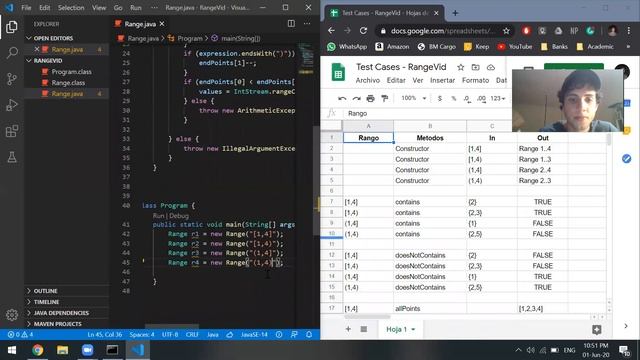Click the Java language mode in status bar
640x360 pixels.
click(x=213, y=335)
